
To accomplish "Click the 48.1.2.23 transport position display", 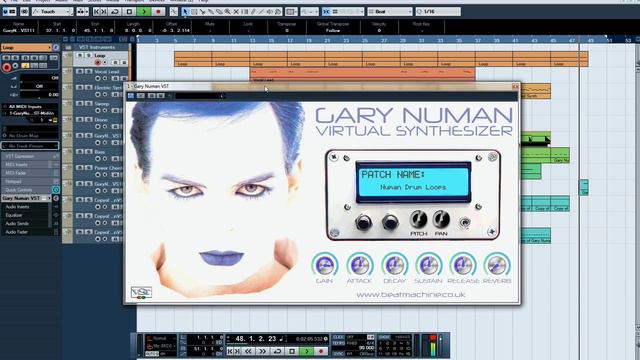I will pyautogui.click(x=256, y=339).
